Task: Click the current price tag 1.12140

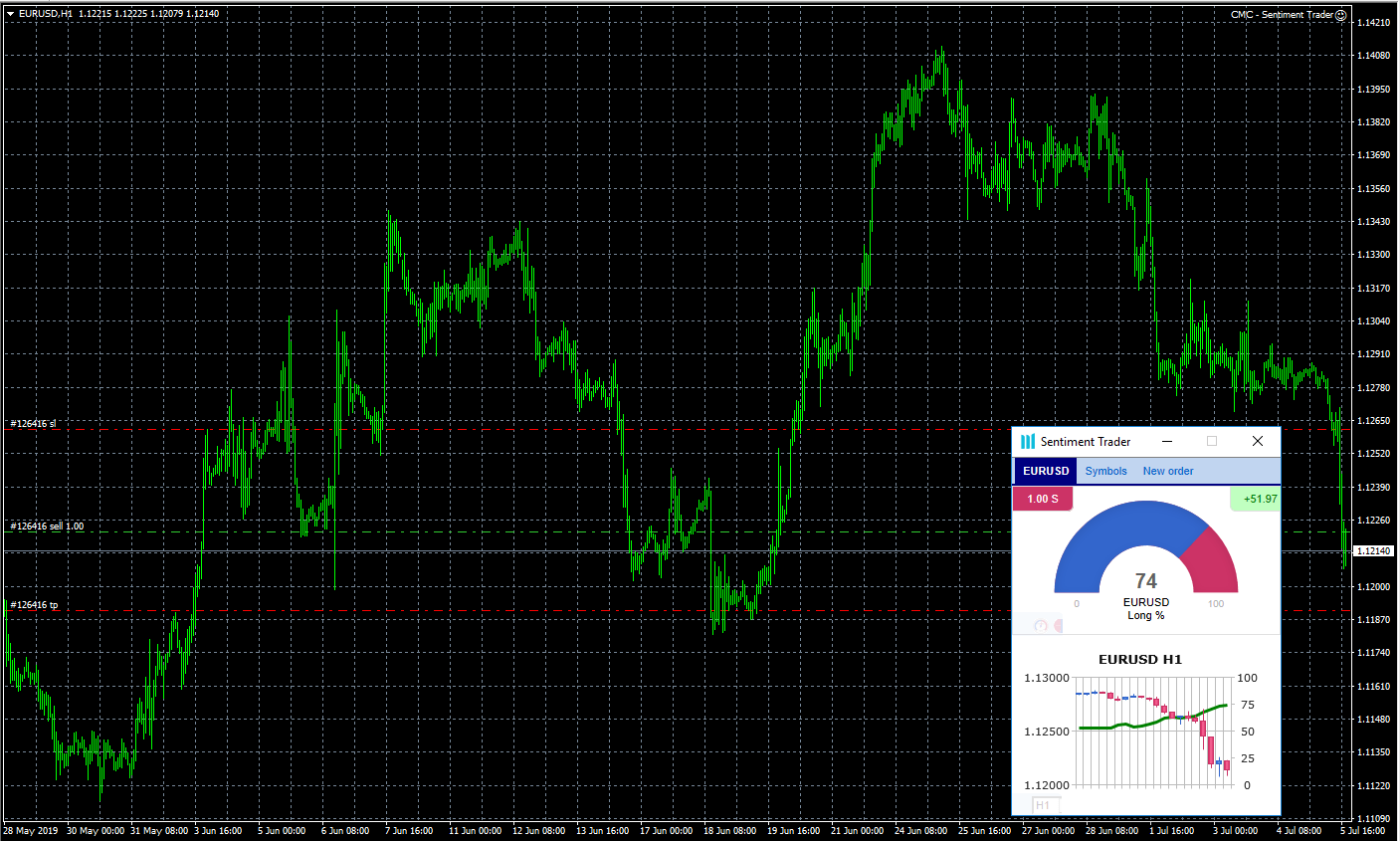Action: (1373, 550)
